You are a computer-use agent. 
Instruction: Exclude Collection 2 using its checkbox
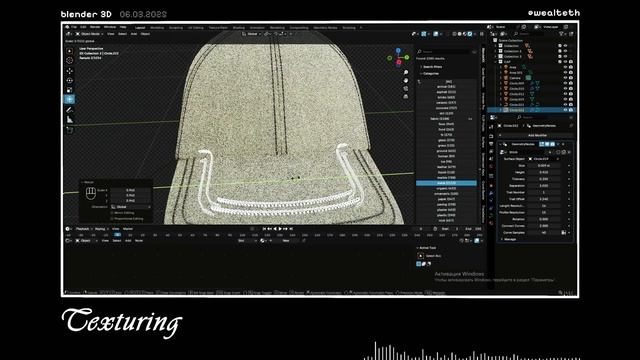coord(560,51)
